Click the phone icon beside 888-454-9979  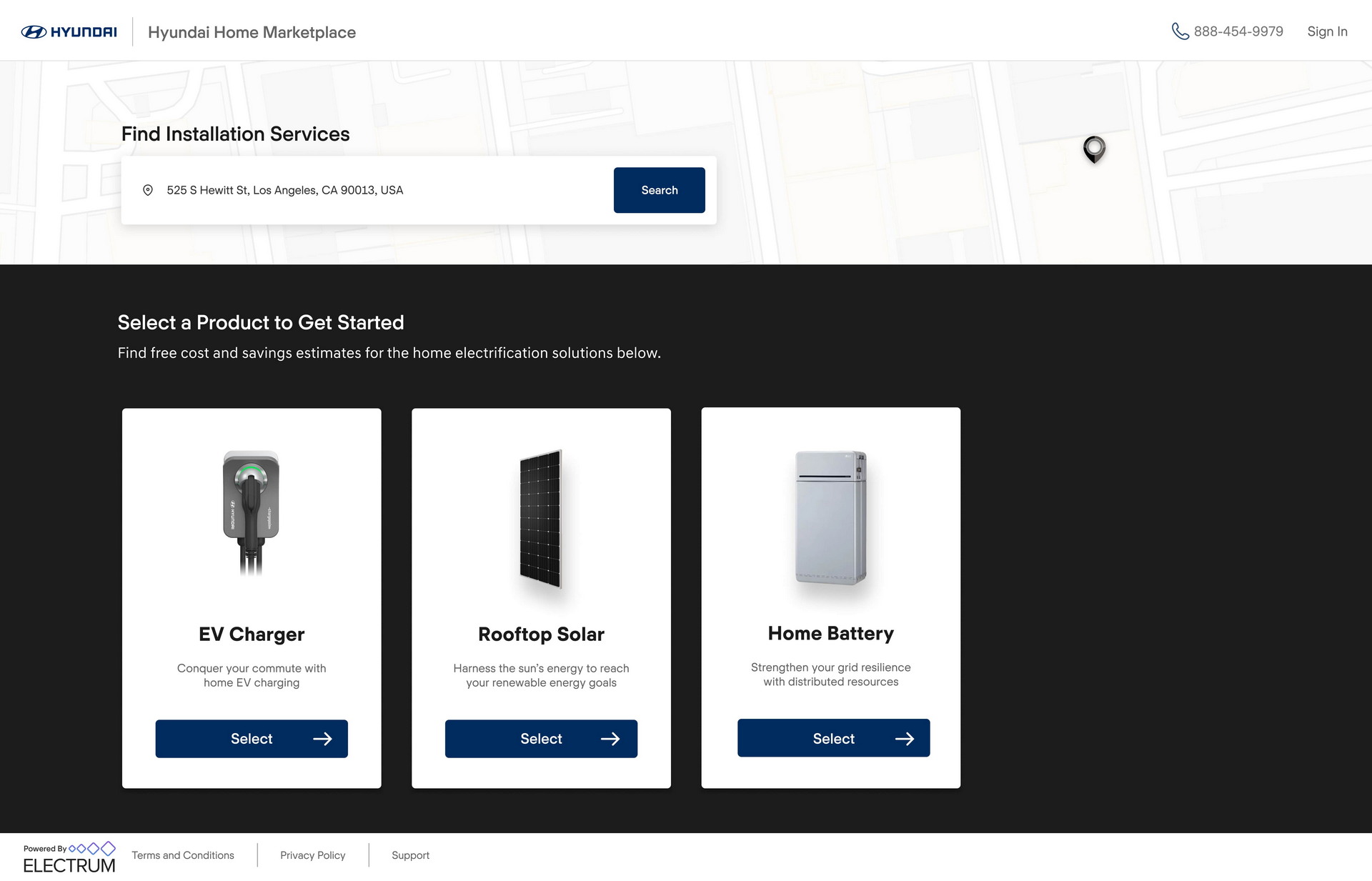coord(1180,31)
